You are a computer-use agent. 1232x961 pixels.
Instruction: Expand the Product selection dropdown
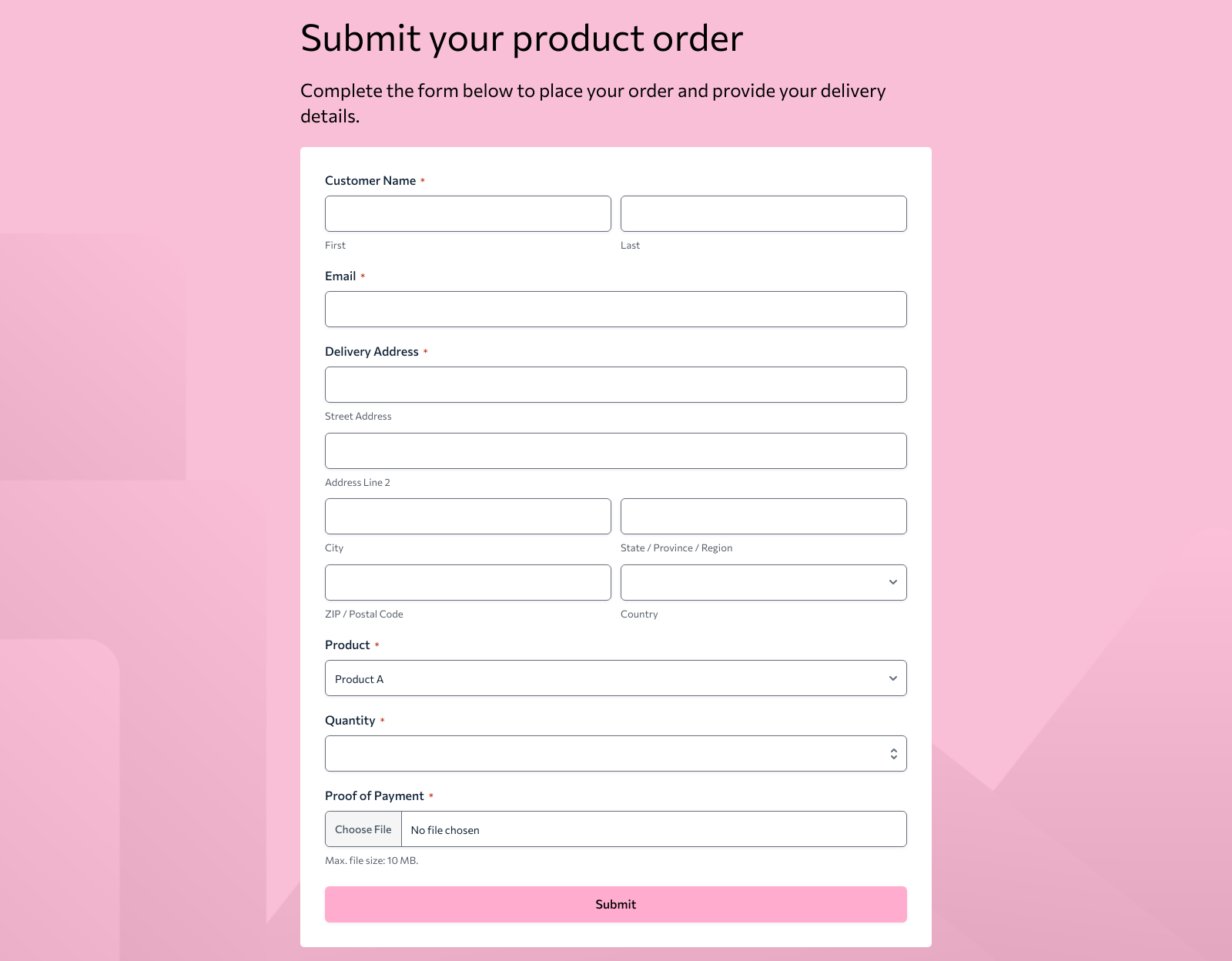click(x=892, y=678)
